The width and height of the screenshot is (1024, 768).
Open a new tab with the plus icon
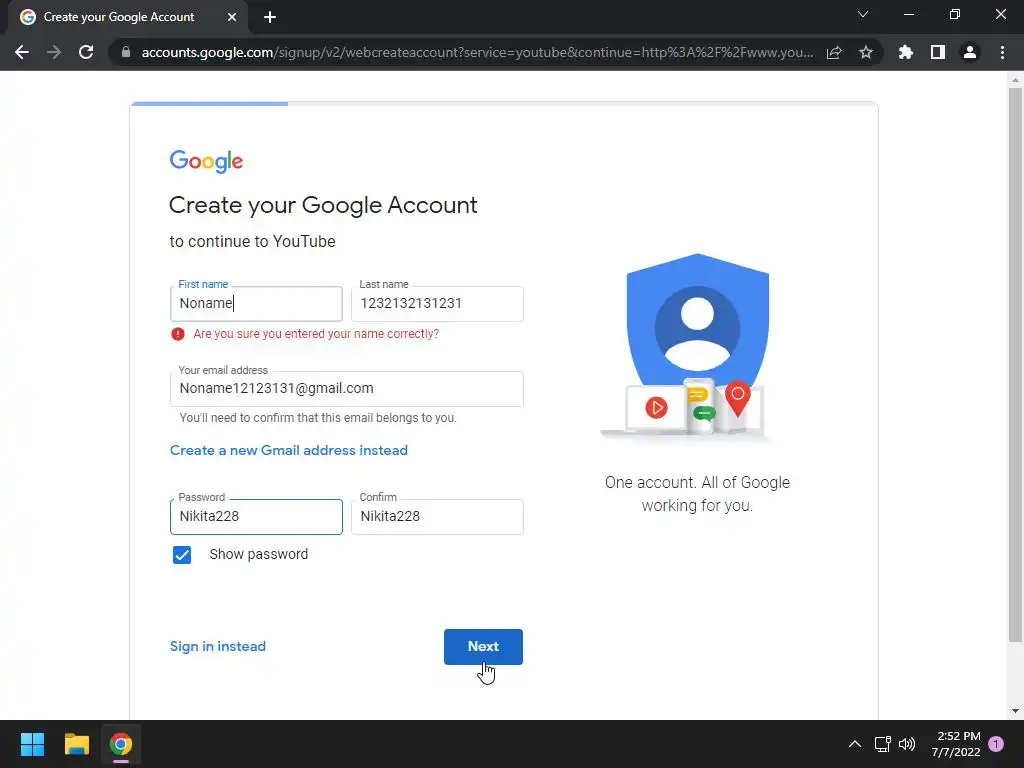(270, 17)
